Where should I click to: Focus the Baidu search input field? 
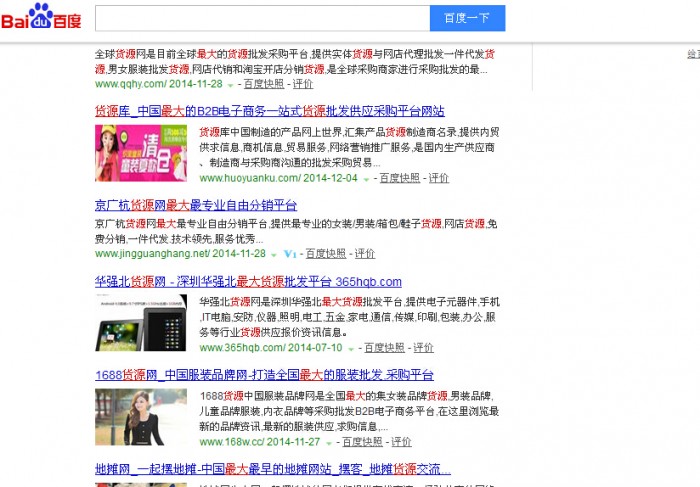point(262,18)
